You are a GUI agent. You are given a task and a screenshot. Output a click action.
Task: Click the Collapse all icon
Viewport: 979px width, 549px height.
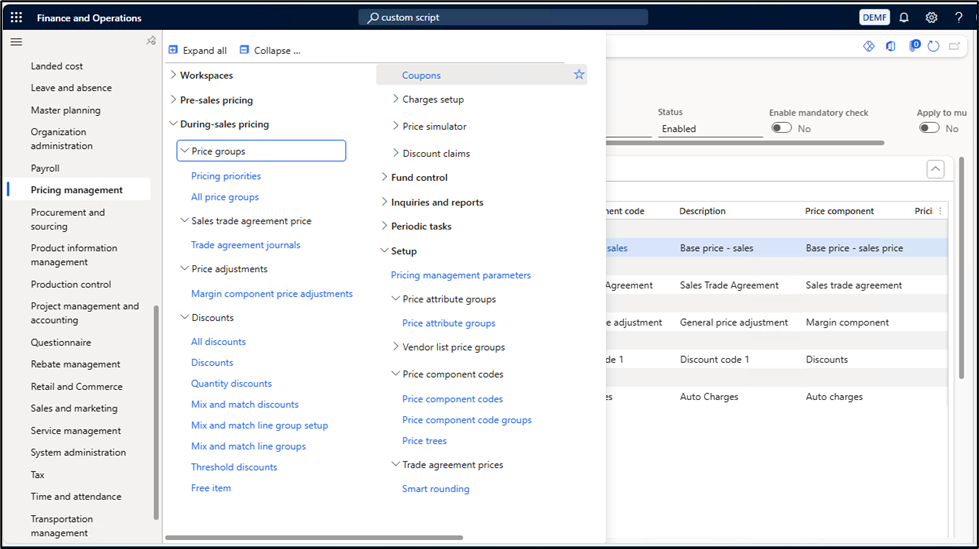(x=244, y=50)
